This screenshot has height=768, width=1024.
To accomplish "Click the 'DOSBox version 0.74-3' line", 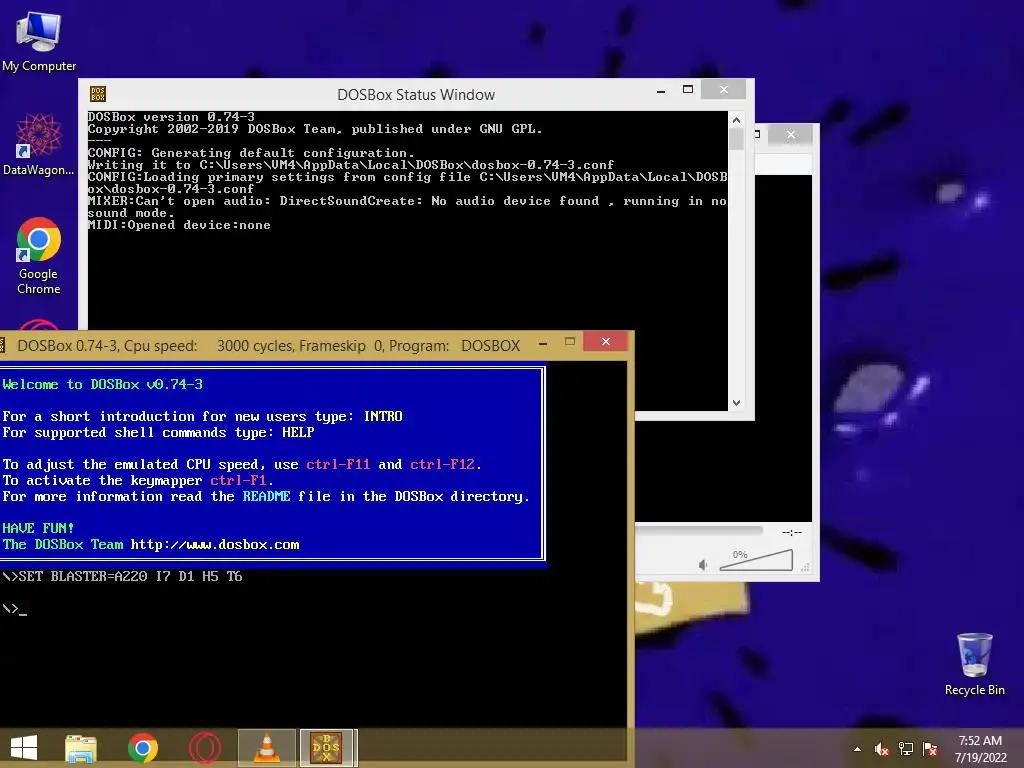I will point(171,117).
